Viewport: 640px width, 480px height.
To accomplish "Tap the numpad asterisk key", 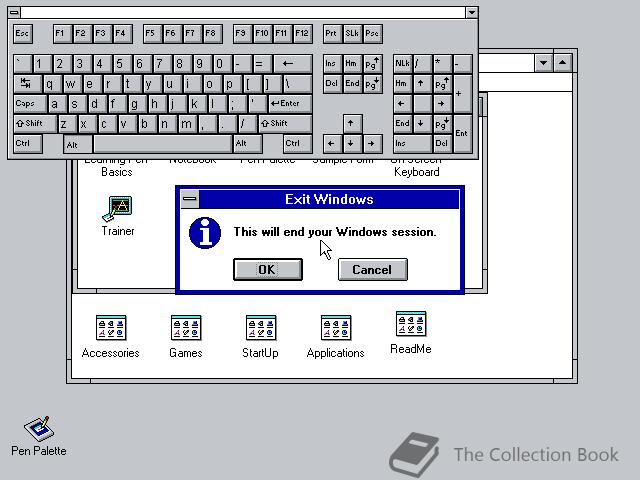I will (x=442, y=64).
